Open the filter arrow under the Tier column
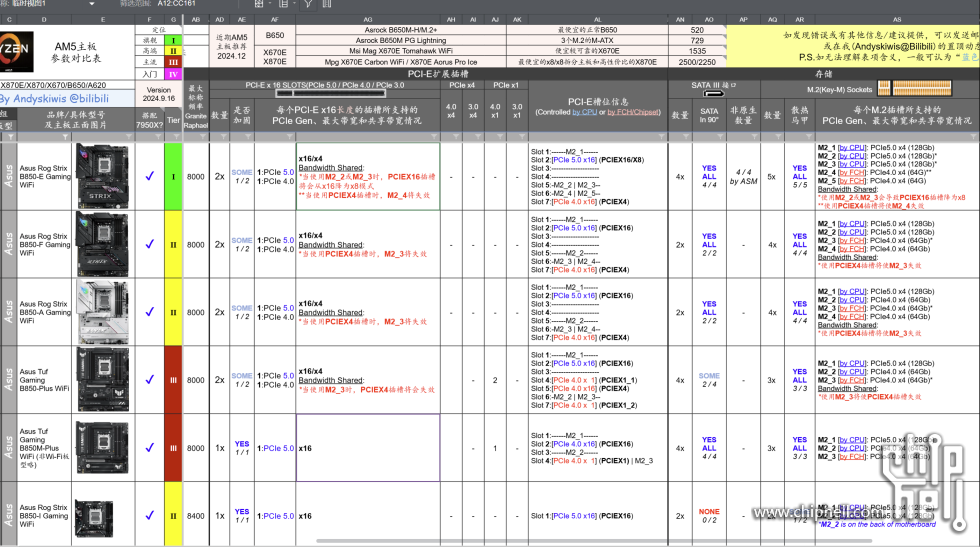Image resolution: width=980 pixels, height=547 pixels. click(x=178, y=136)
